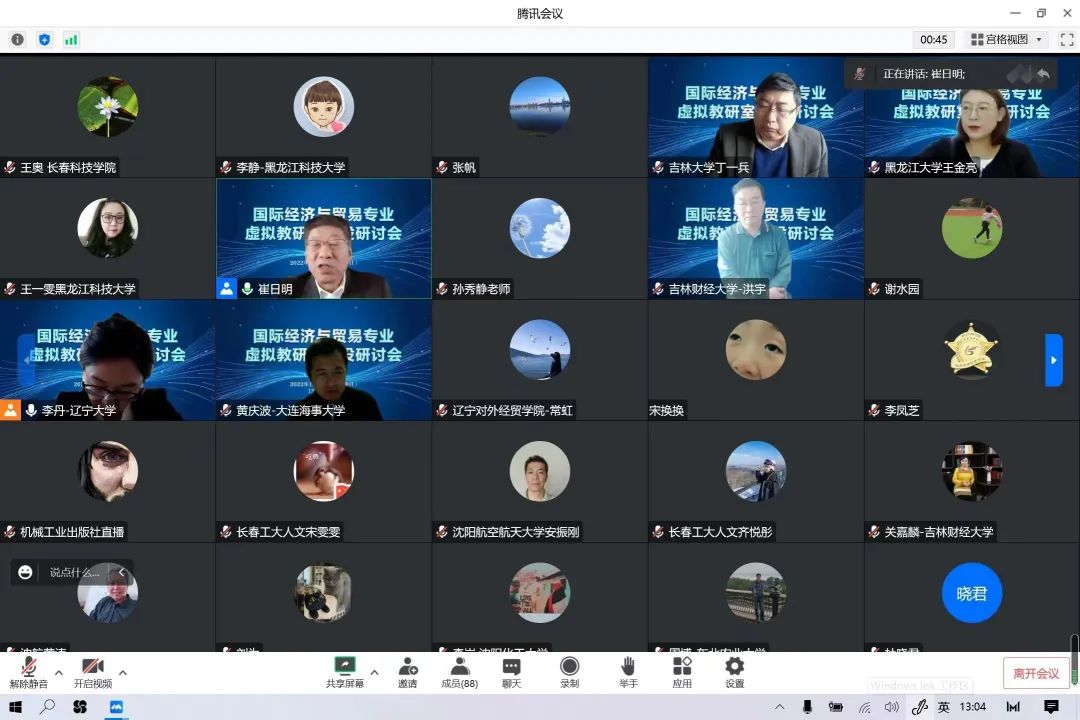
Task: Open the 宫格视图 view layout dropdown
Action: pos(1006,39)
